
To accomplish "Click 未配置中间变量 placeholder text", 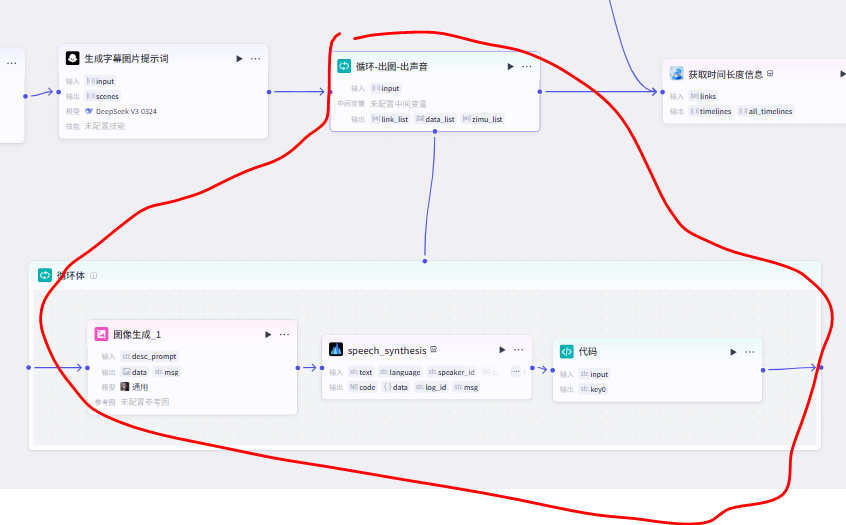I will point(398,104).
